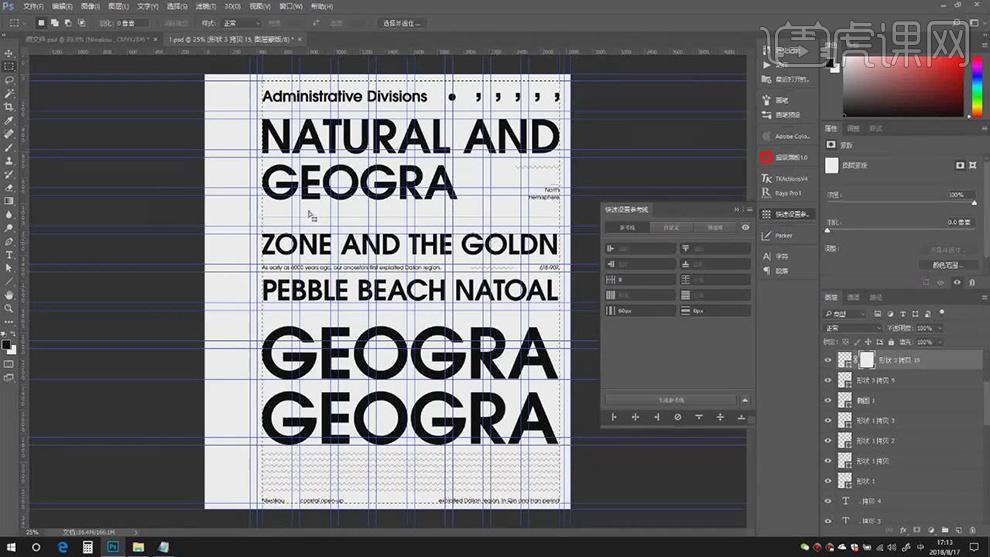The image size is (990, 557).
Task: Open the Parker panel icon
Action: click(767, 236)
